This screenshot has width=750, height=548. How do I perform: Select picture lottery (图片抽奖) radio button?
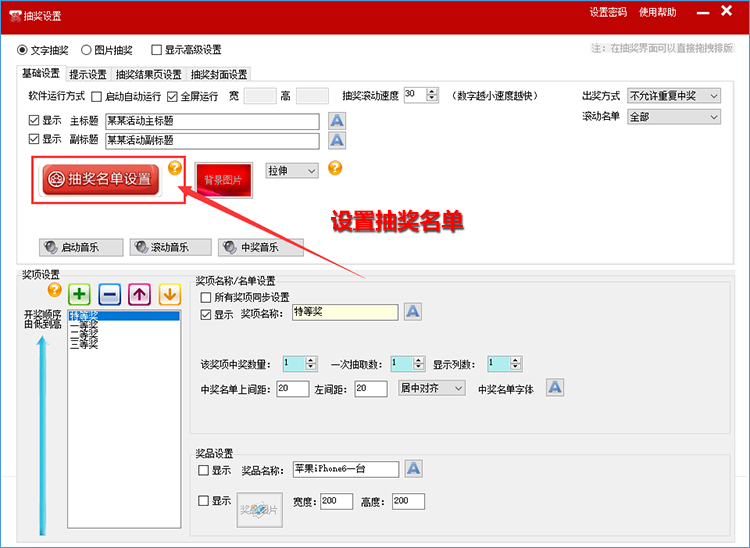click(86, 50)
